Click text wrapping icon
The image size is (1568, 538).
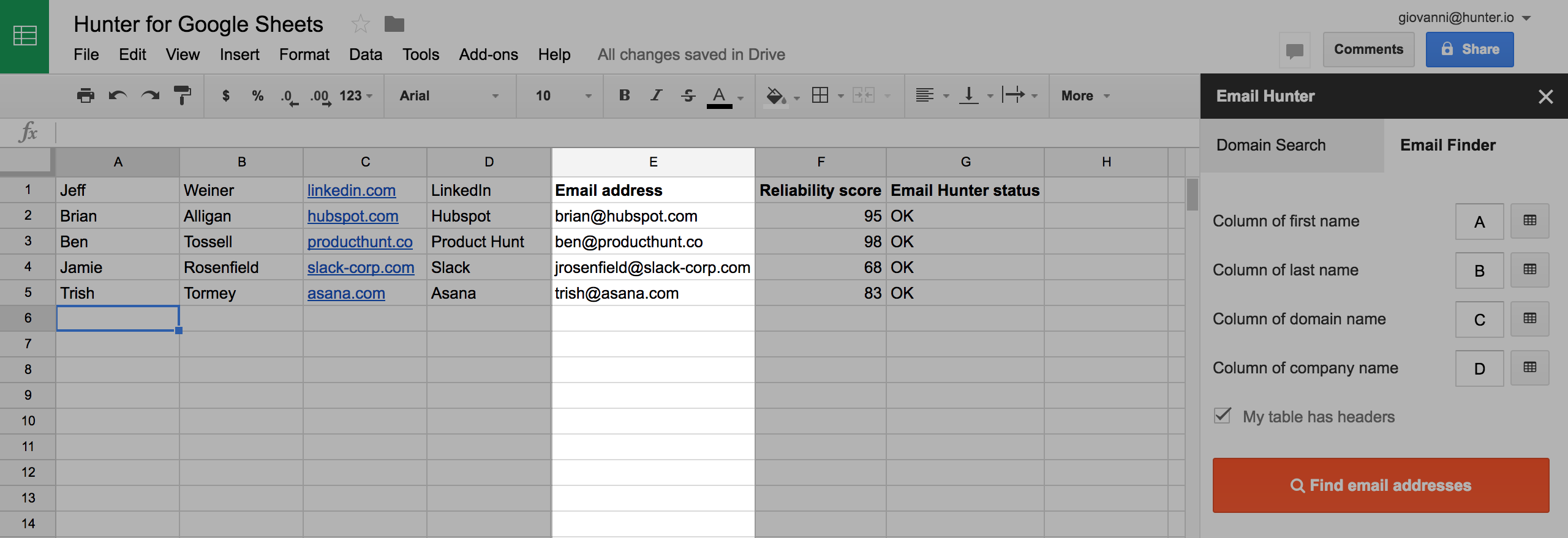click(1014, 95)
